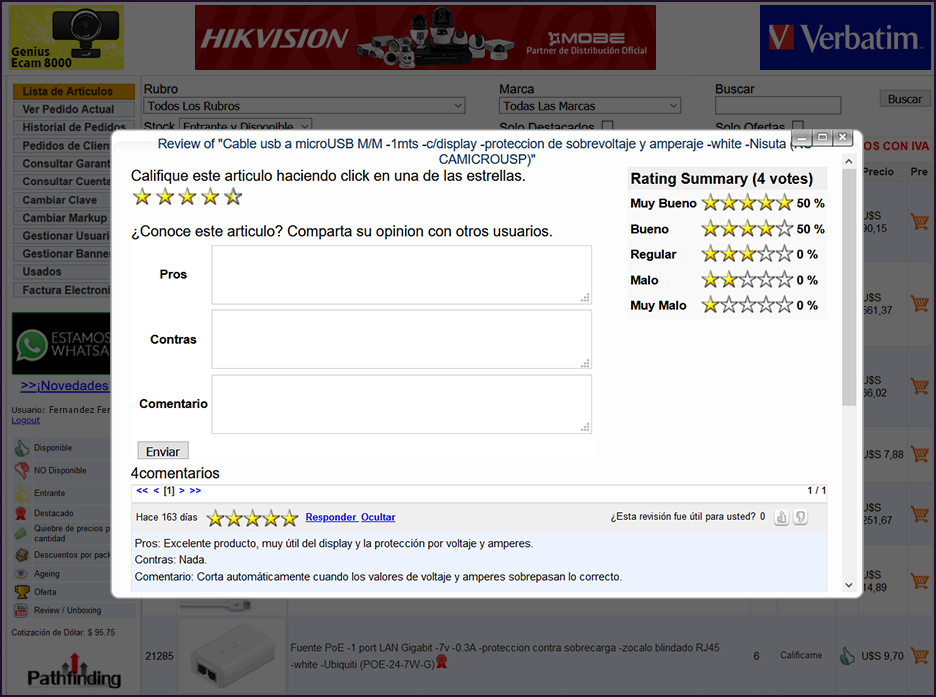This screenshot has height=697, width=936.
Task: Click thumbs up on the review
Action: (781, 517)
